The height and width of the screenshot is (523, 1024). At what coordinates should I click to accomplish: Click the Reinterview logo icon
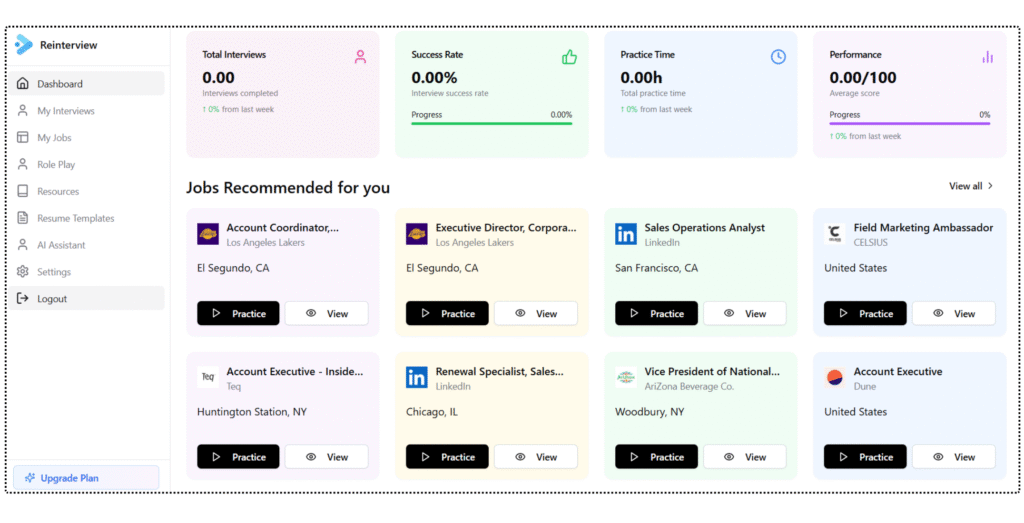(x=24, y=45)
